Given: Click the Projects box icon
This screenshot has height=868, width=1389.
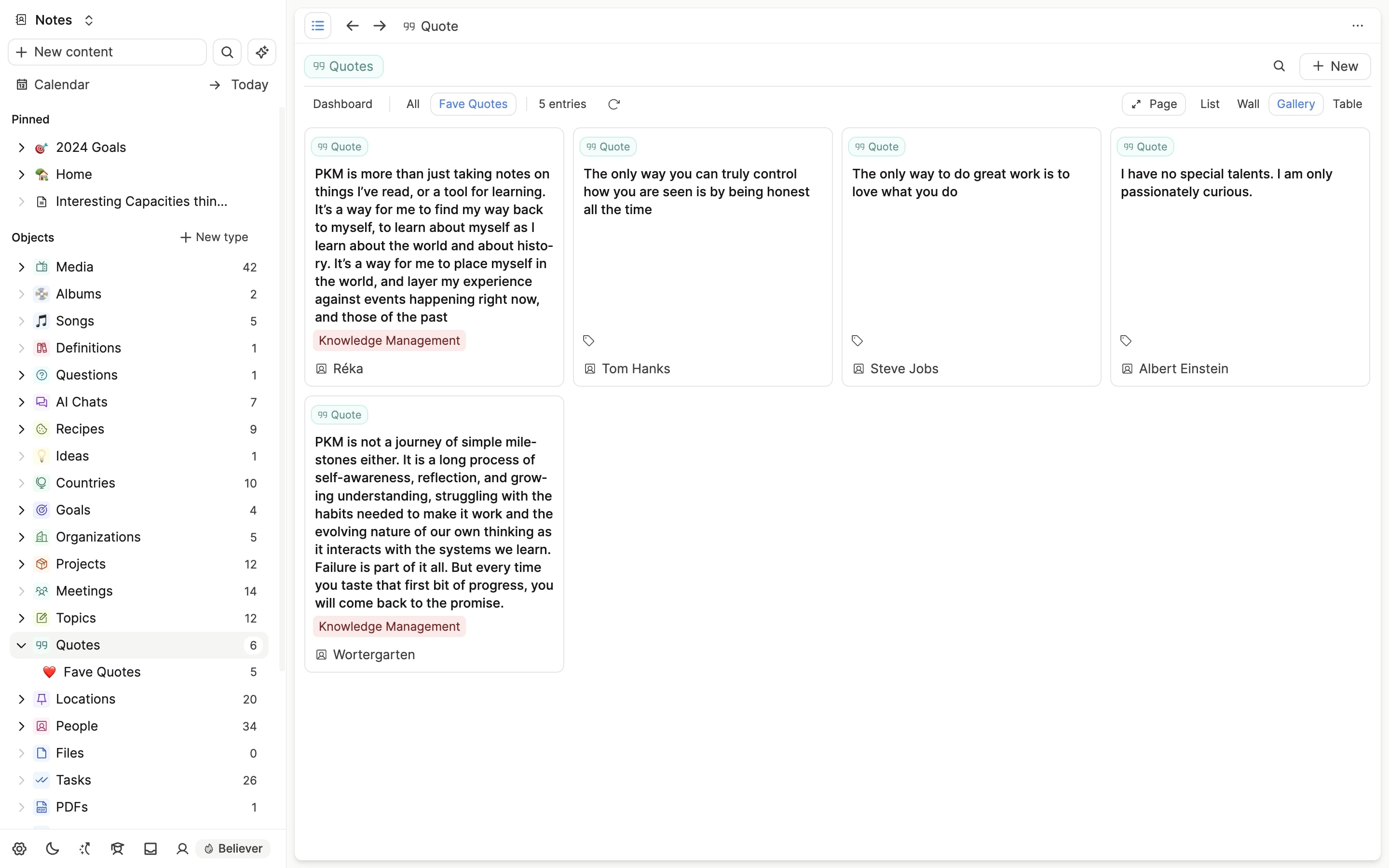Looking at the screenshot, I should coord(42,564).
